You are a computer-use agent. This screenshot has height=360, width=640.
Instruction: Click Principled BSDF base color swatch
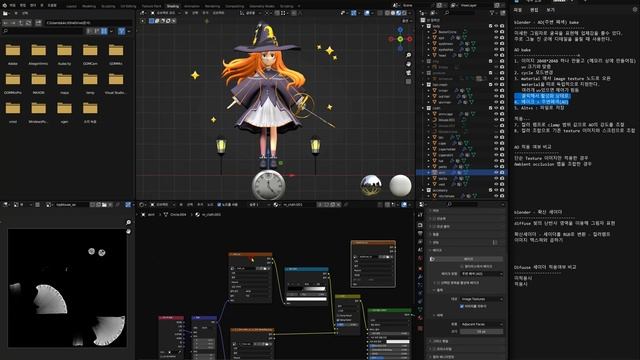tap(398, 342)
